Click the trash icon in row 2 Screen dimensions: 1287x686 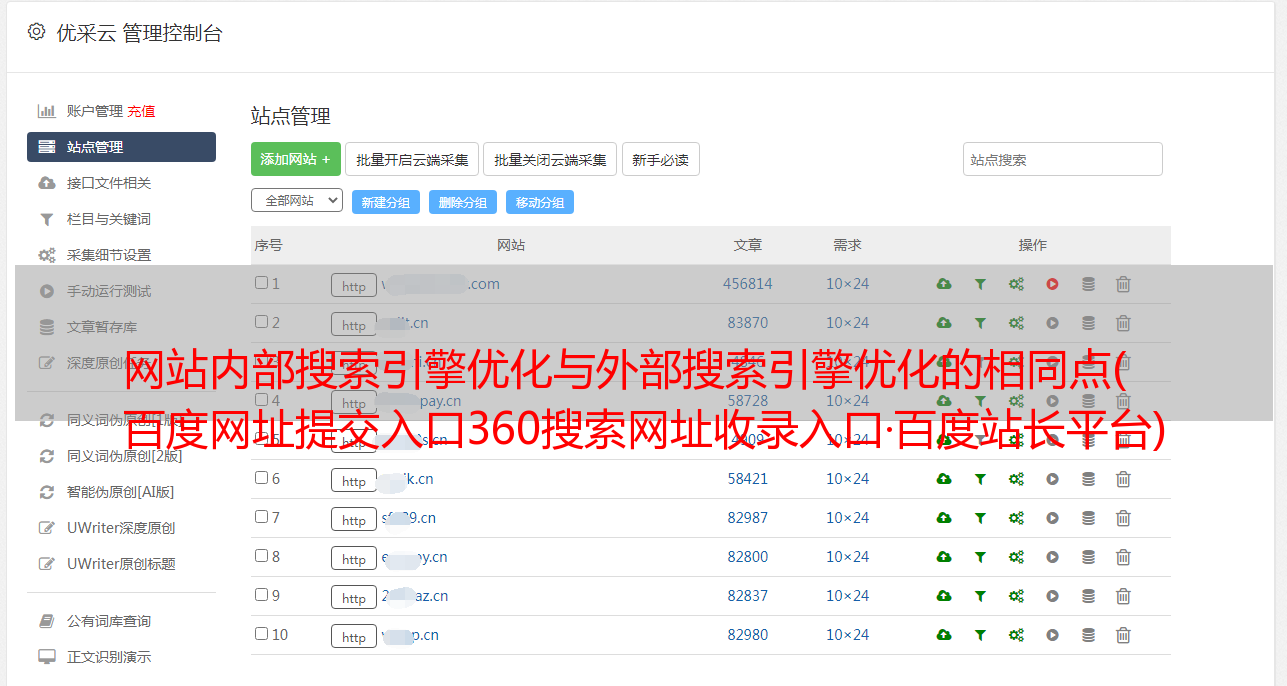click(x=1123, y=323)
